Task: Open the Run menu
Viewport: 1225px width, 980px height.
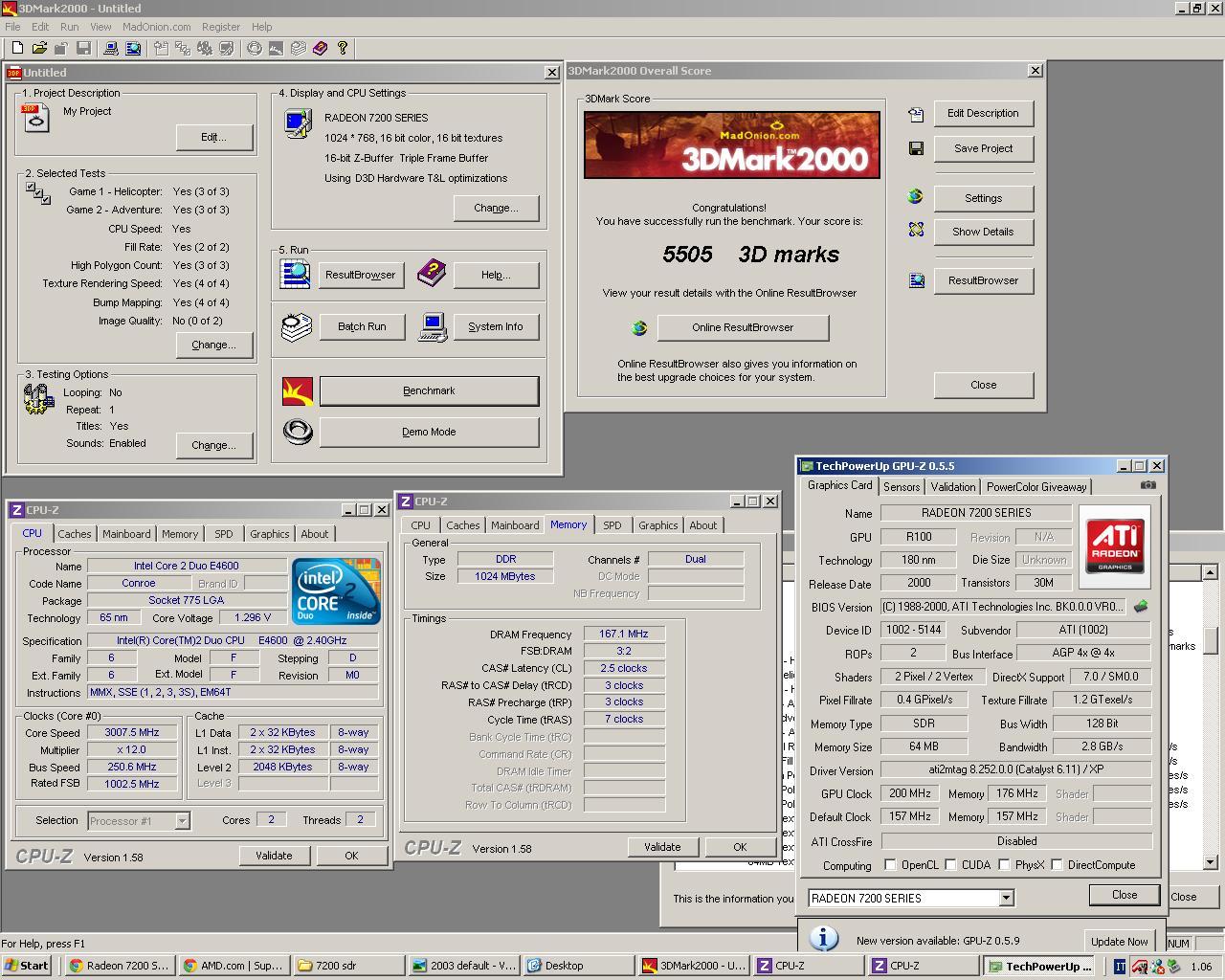Action: point(69,27)
